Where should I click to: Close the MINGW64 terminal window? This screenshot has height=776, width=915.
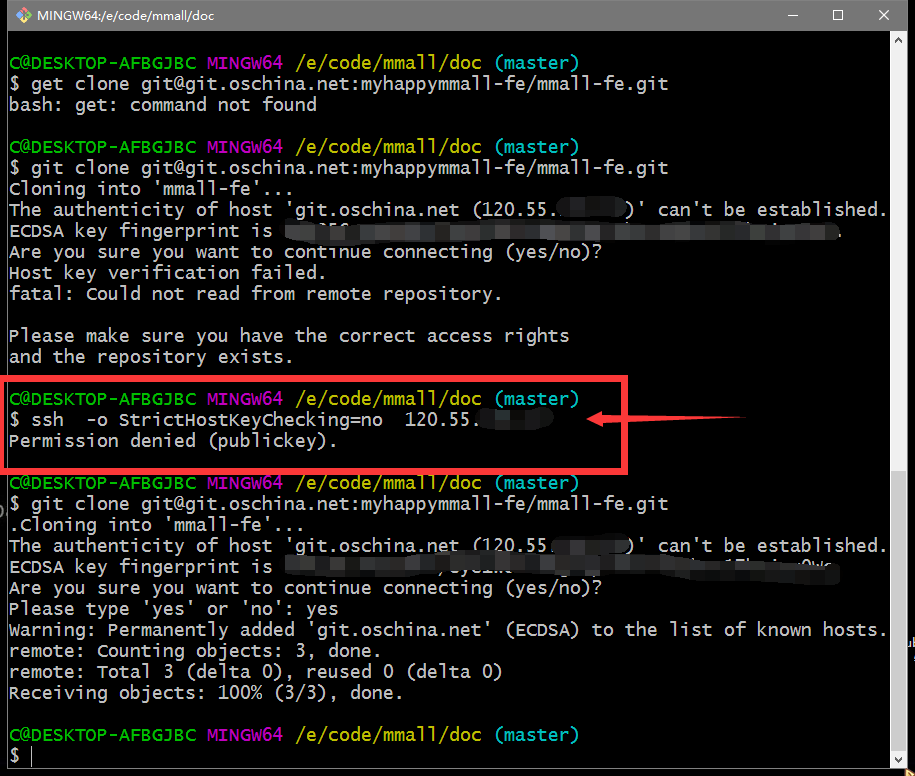(884, 16)
